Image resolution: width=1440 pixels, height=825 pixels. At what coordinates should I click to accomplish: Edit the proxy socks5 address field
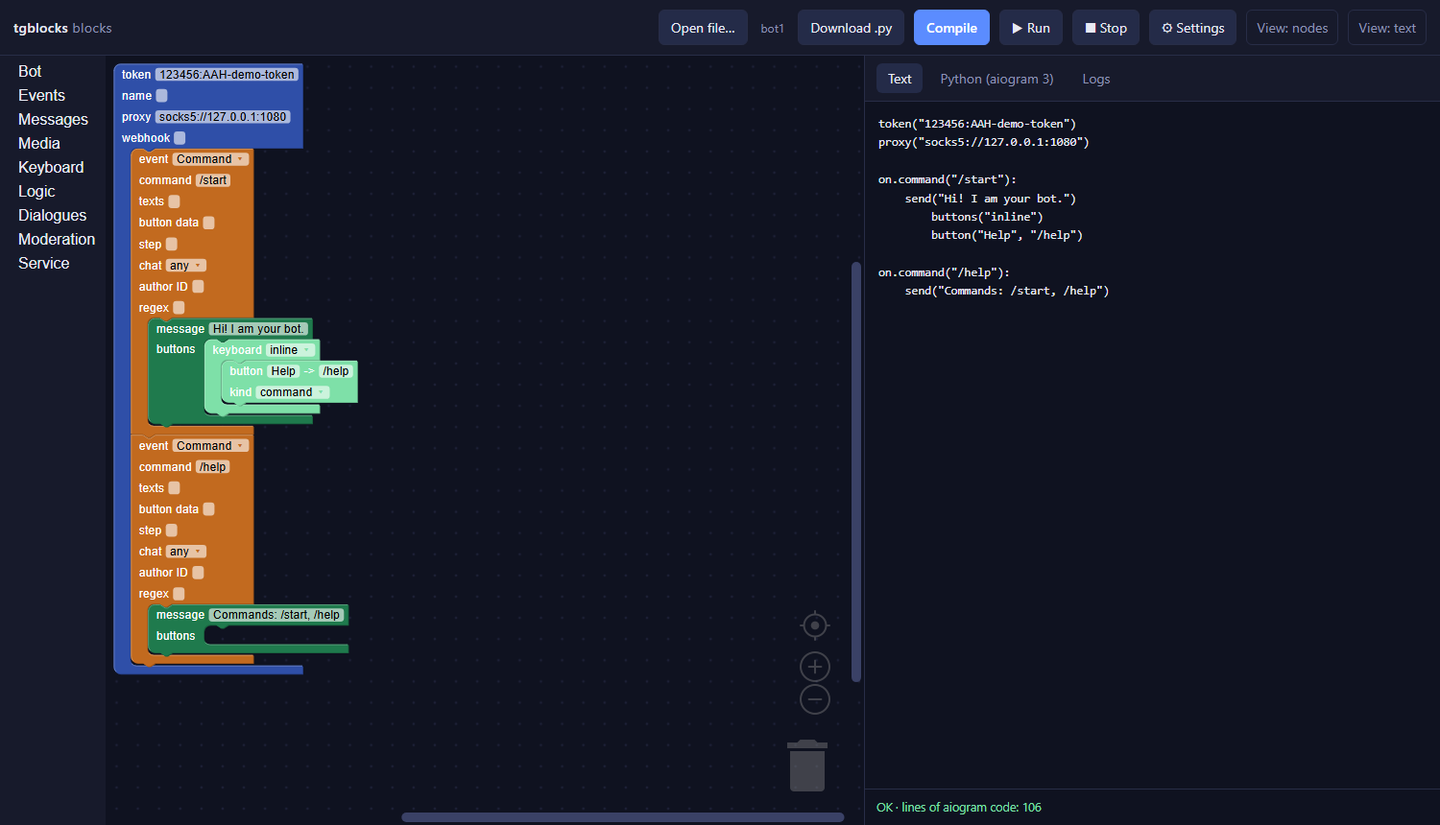coord(223,117)
